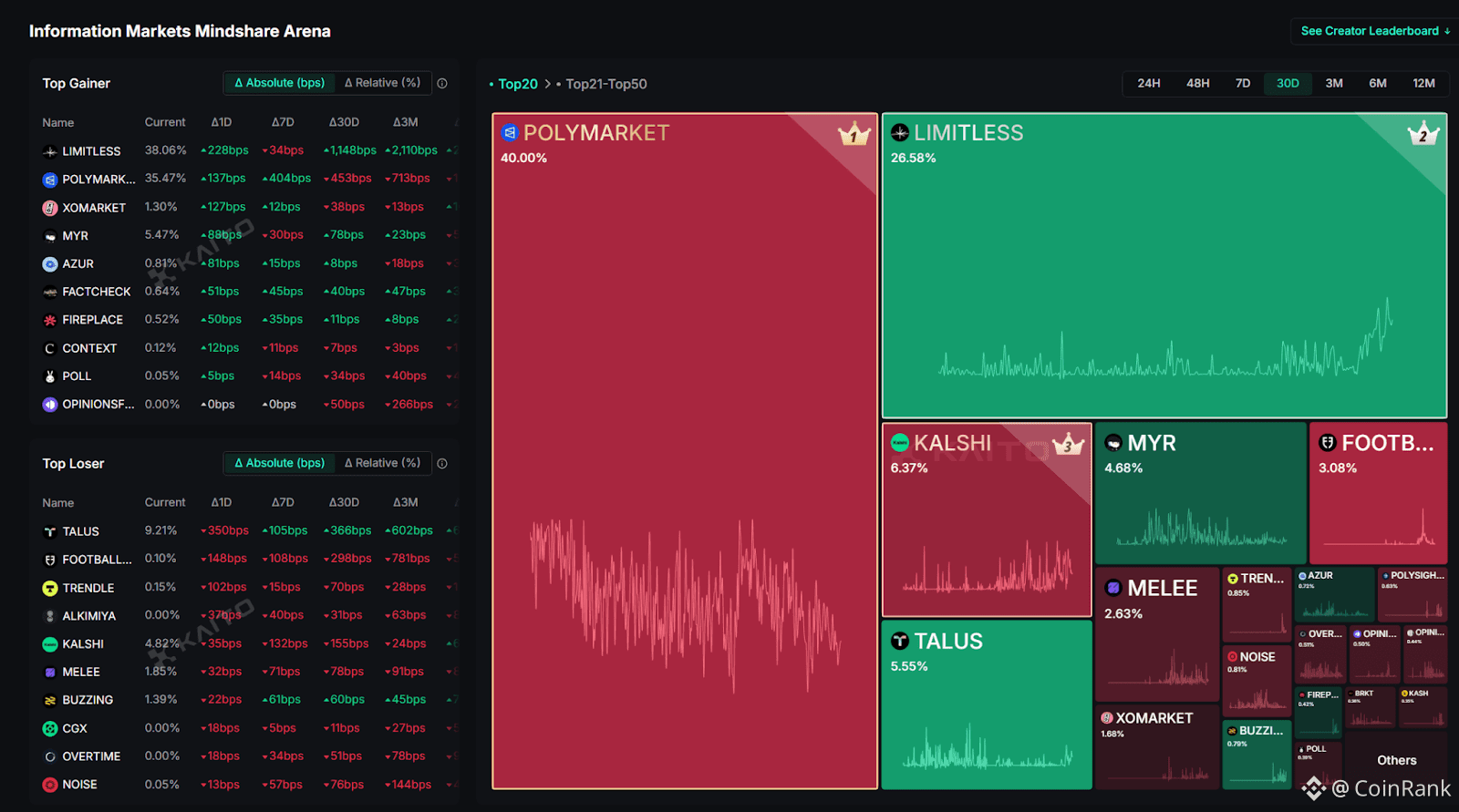Viewport: 1459px width, 812px height.
Task: Sort Top Gainer table by Δ30D column
Action: [x=344, y=122]
